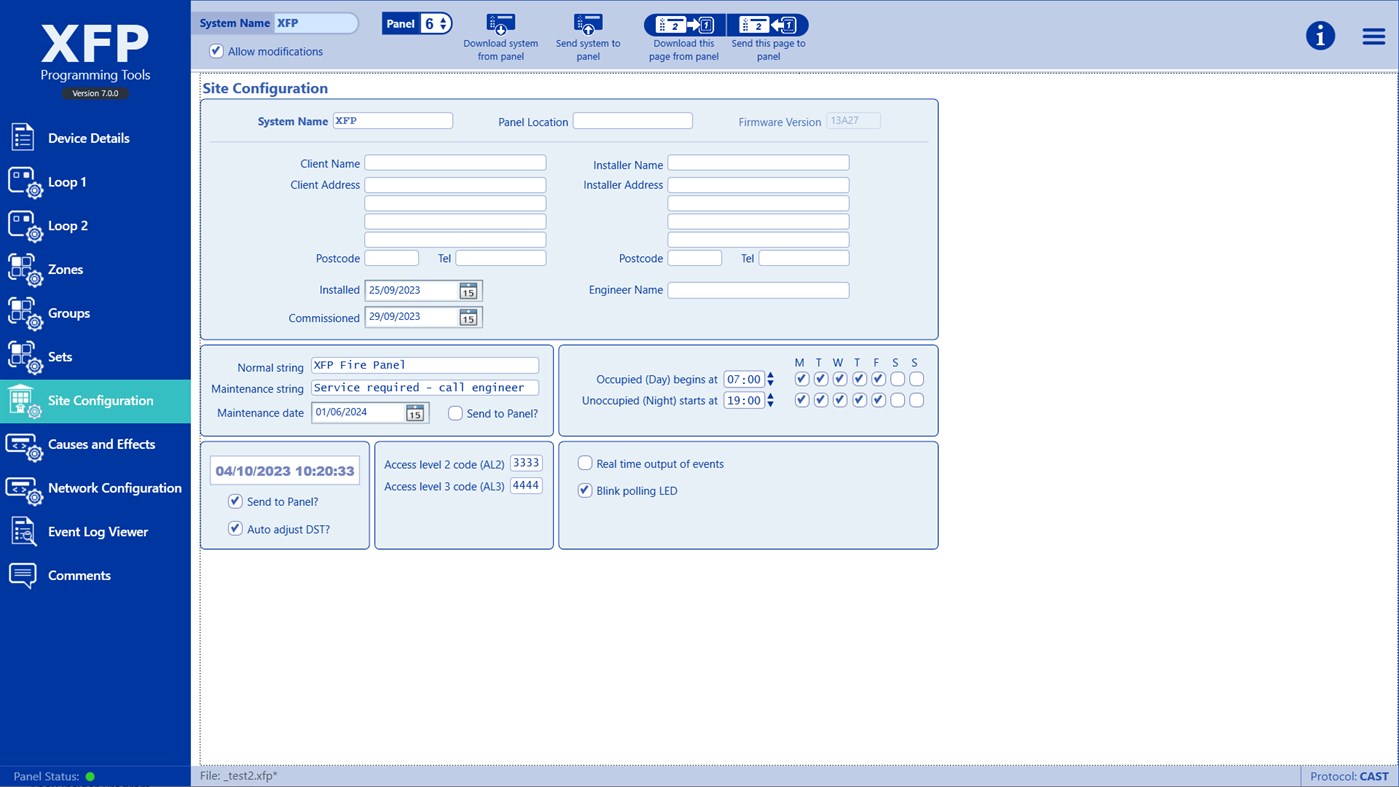Enable Real time output of events
Screen dimensions: 1399x787
point(584,463)
